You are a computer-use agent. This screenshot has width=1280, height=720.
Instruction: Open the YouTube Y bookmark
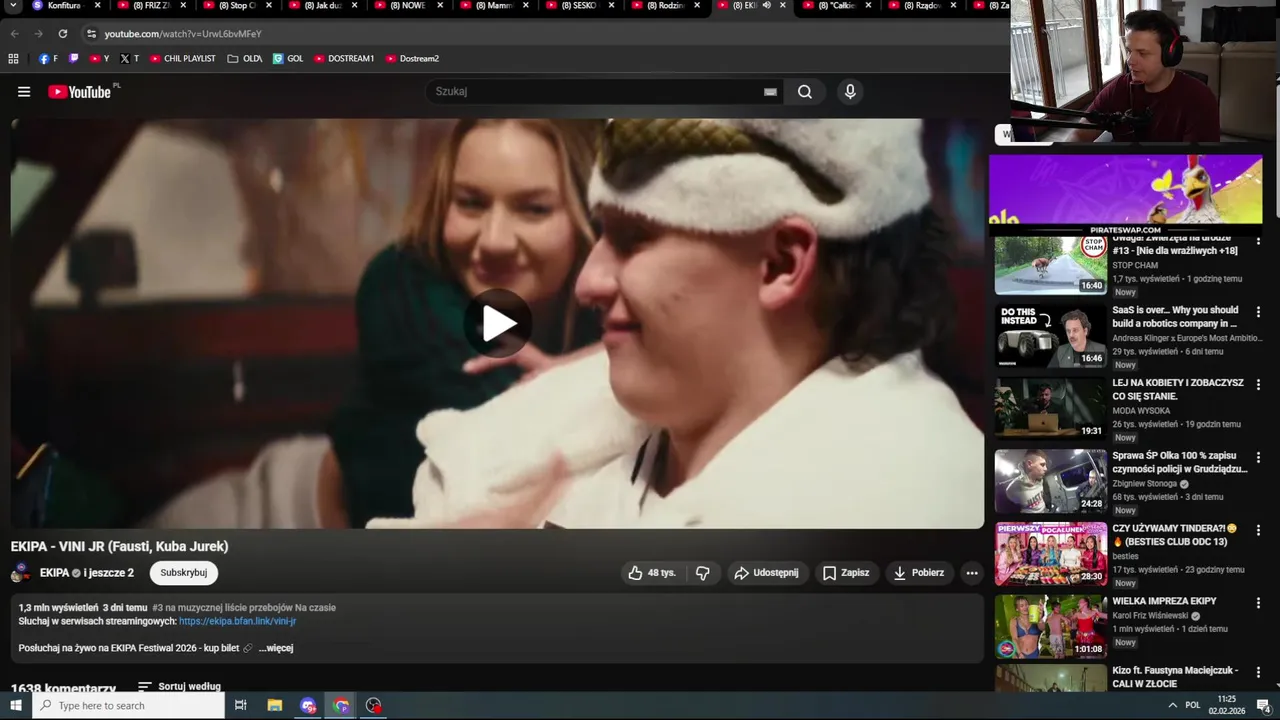click(x=99, y=59)
